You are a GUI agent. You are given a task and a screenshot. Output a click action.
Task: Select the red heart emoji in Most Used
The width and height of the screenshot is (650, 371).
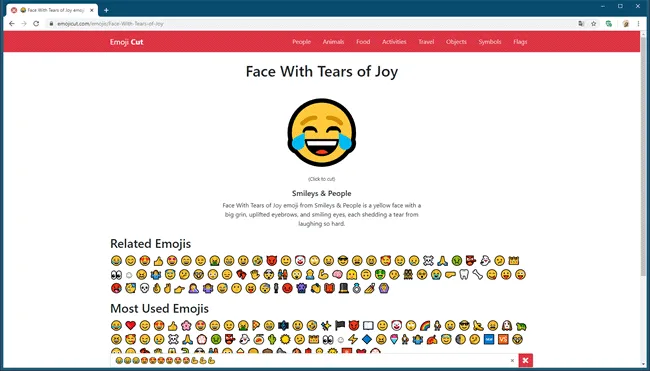(x=131, y=325)
